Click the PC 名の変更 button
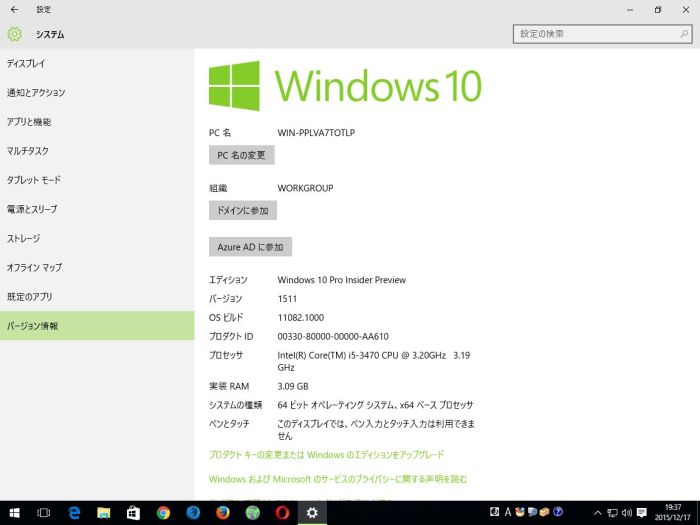Viewport: 700px width, 525px height. pyautogui.click(x=241, y=155)
